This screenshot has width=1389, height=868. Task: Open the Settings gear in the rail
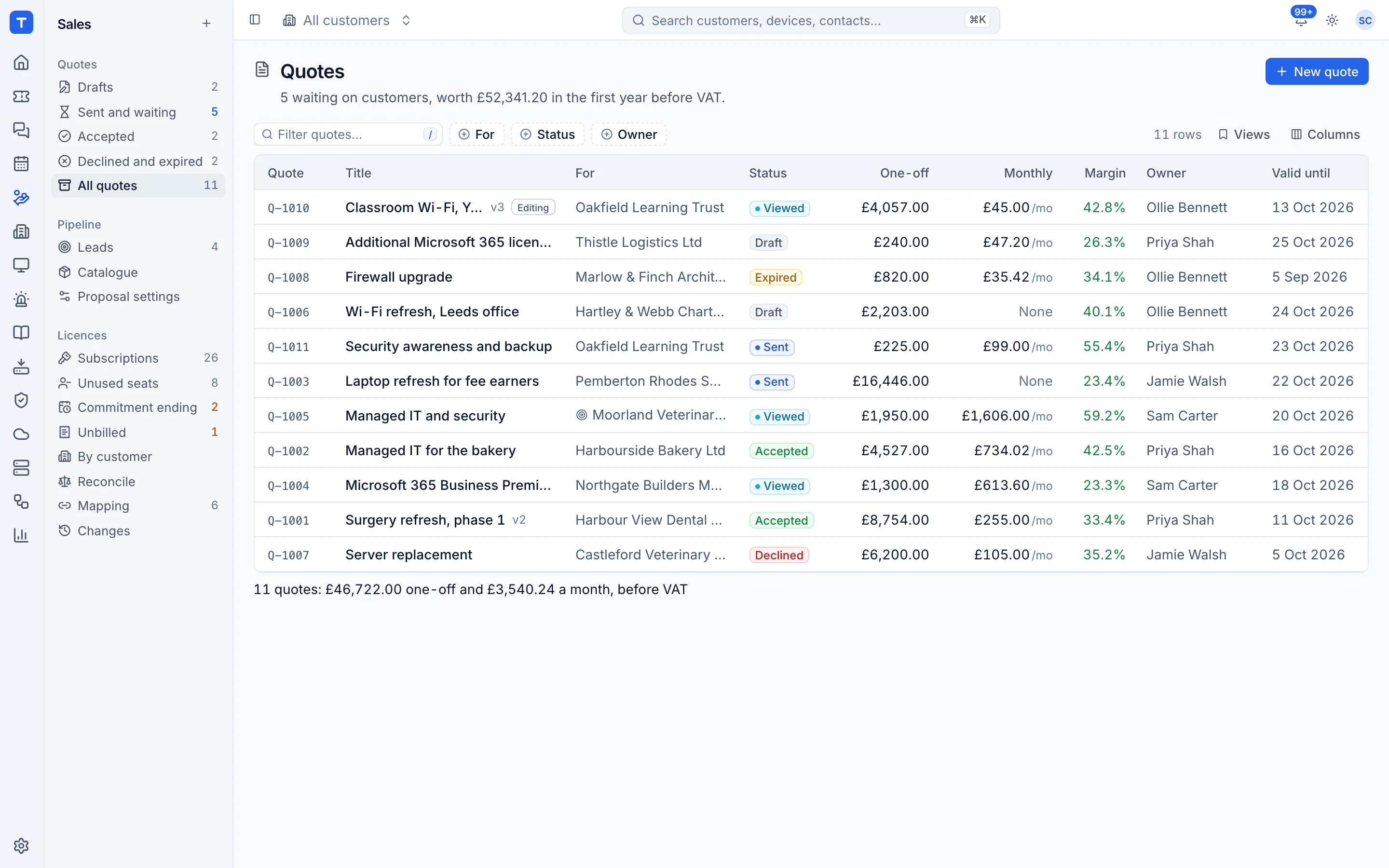point(21,846)
